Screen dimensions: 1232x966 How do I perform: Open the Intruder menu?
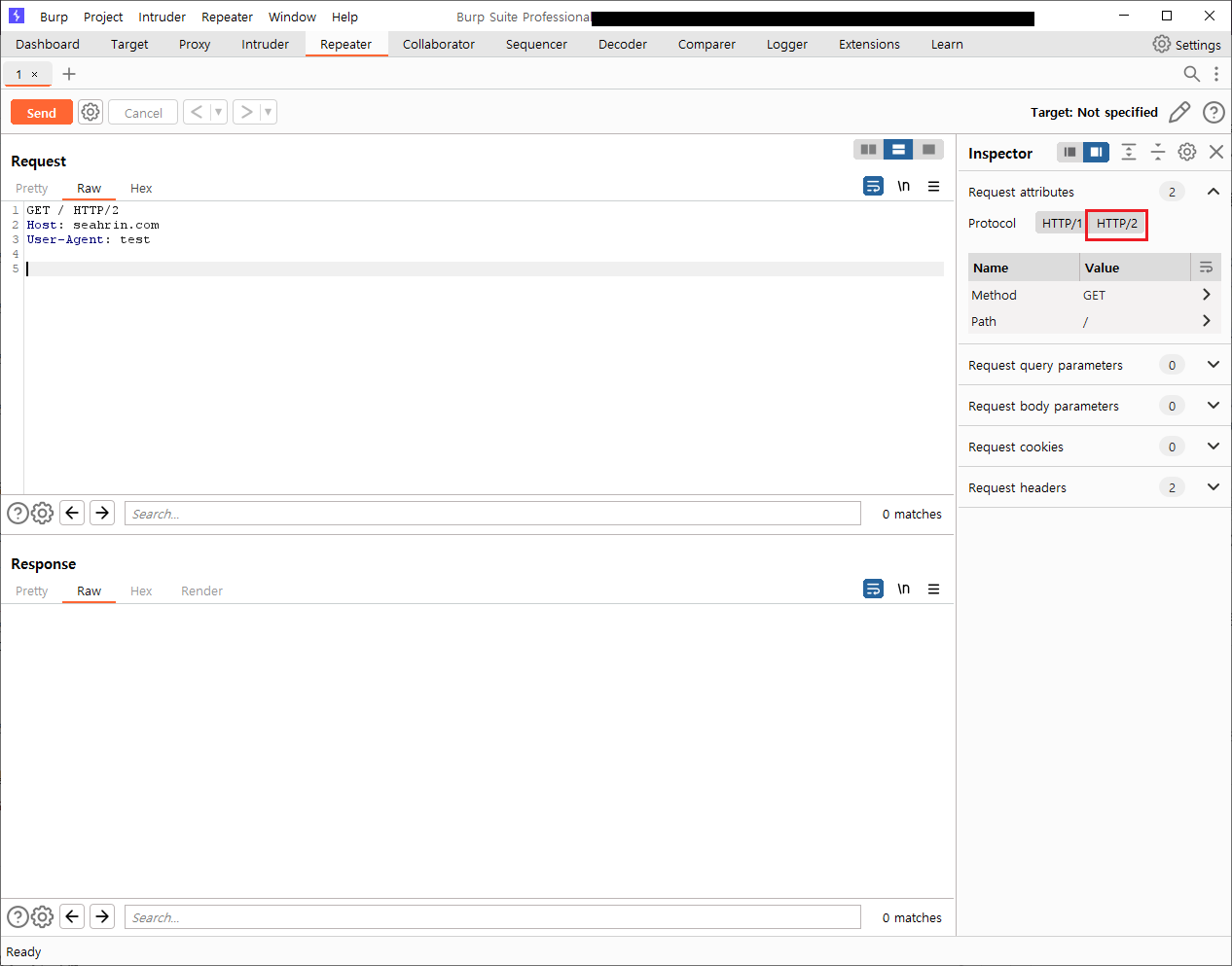click(x=162, y=17)
